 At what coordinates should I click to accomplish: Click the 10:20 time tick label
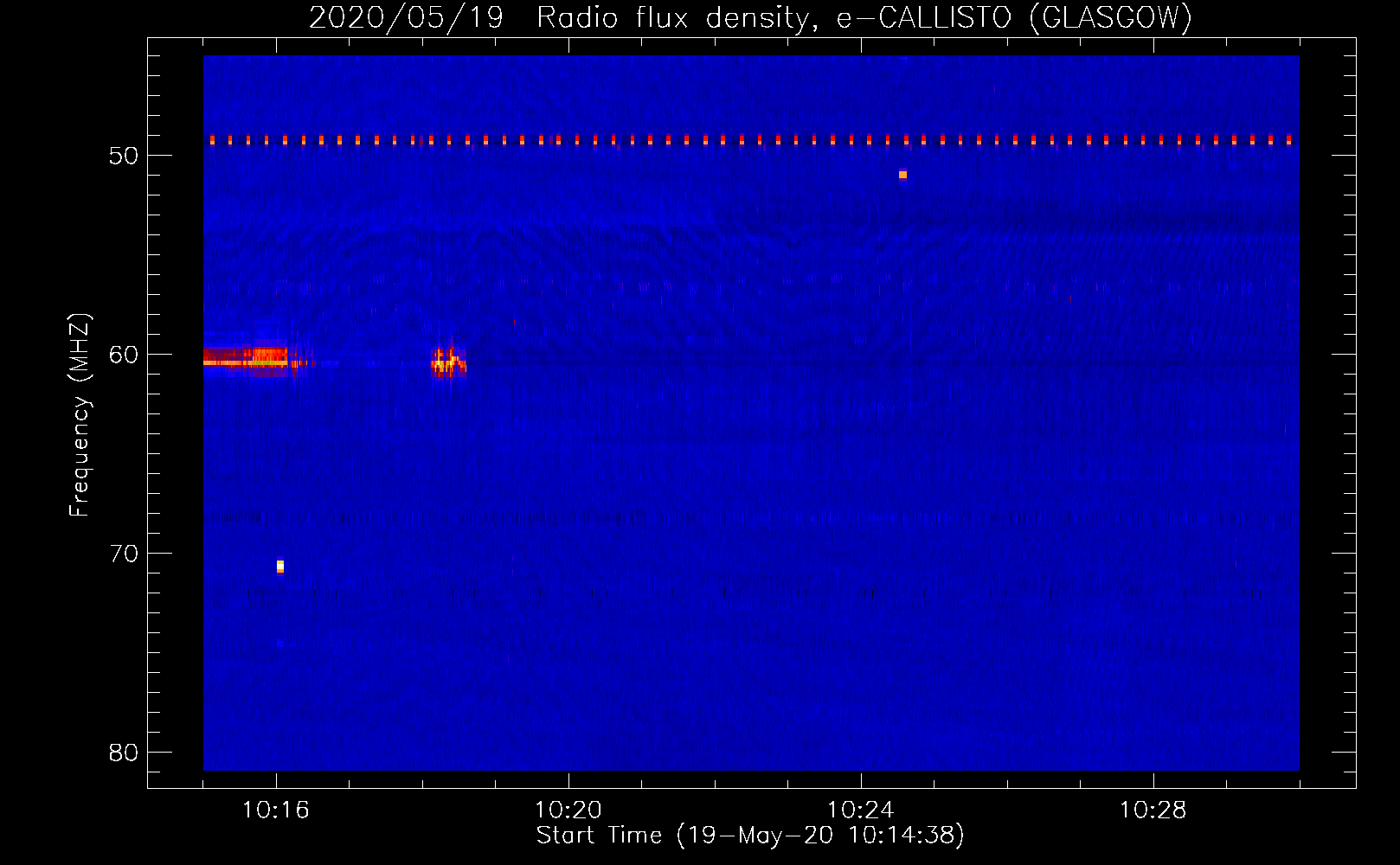(568, 811)
